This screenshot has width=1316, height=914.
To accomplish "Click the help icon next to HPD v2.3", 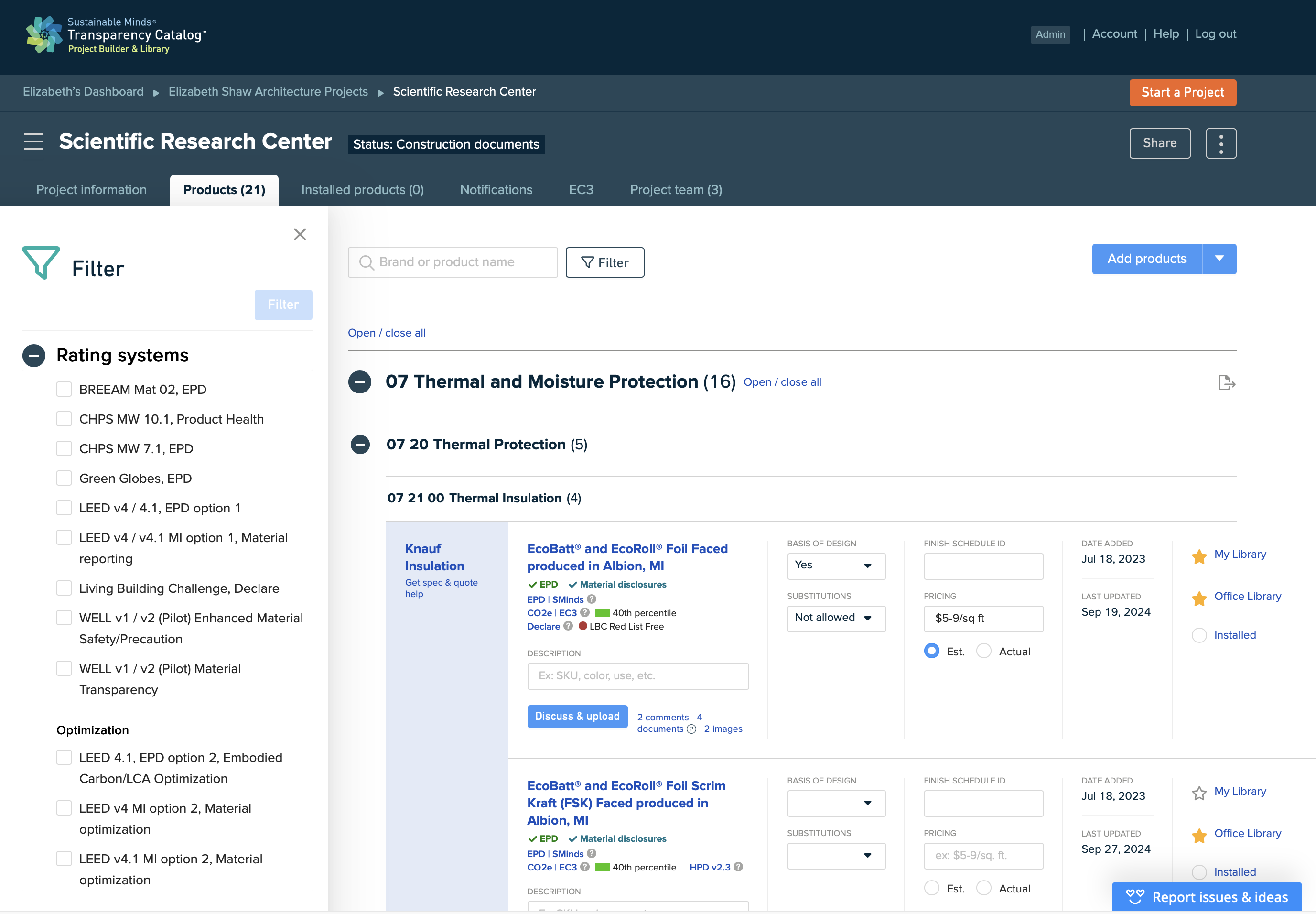I will tap(738, 867).
